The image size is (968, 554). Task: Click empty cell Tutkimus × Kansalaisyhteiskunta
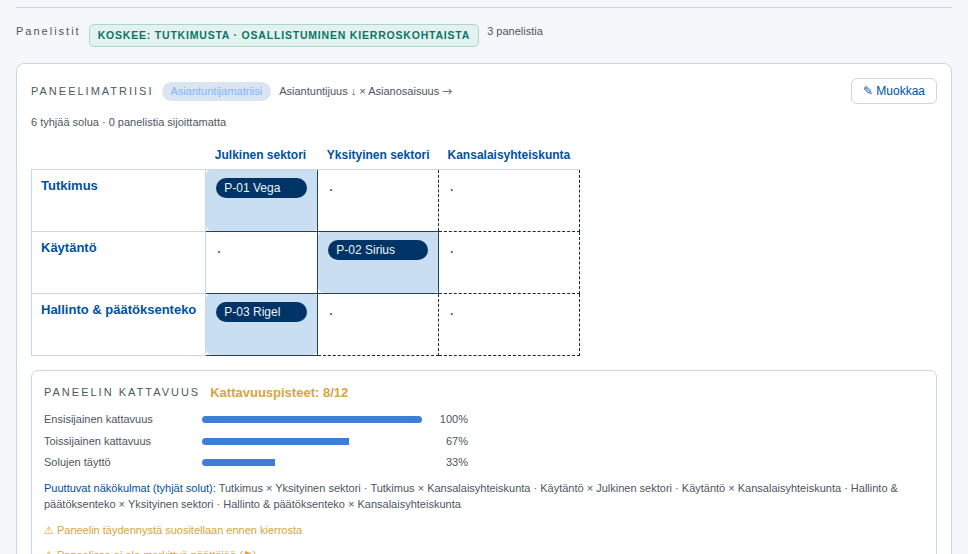509,201
